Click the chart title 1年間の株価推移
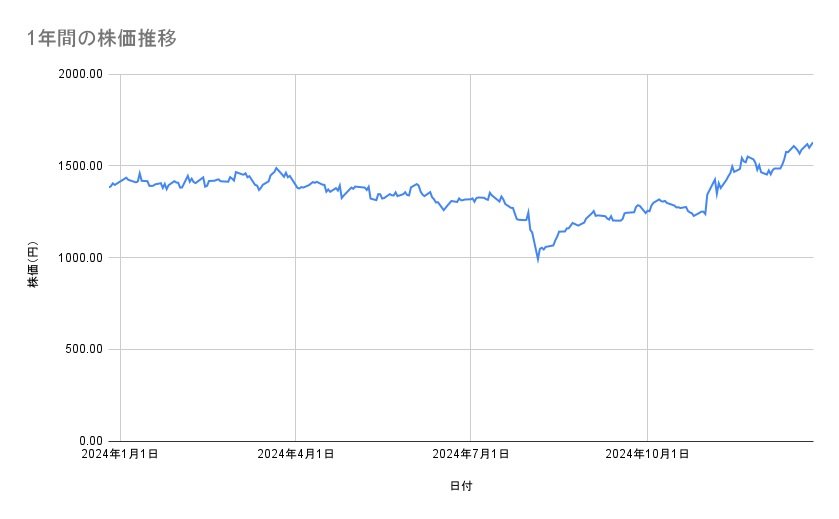This screenshot has height=519, width=839. coord(103,39)
